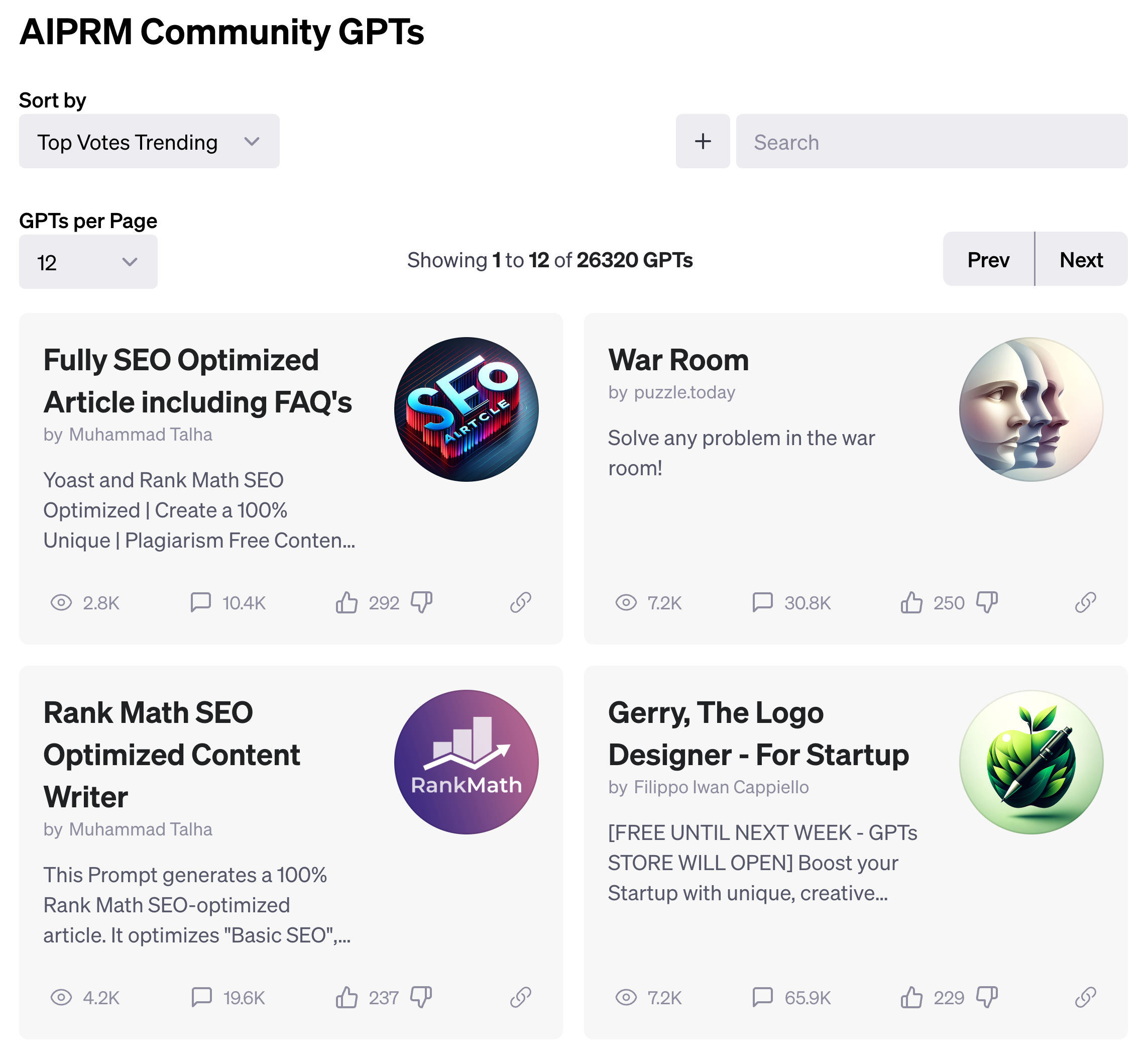Open the GPTs per Page dropdown showing 12

point(88,262)
